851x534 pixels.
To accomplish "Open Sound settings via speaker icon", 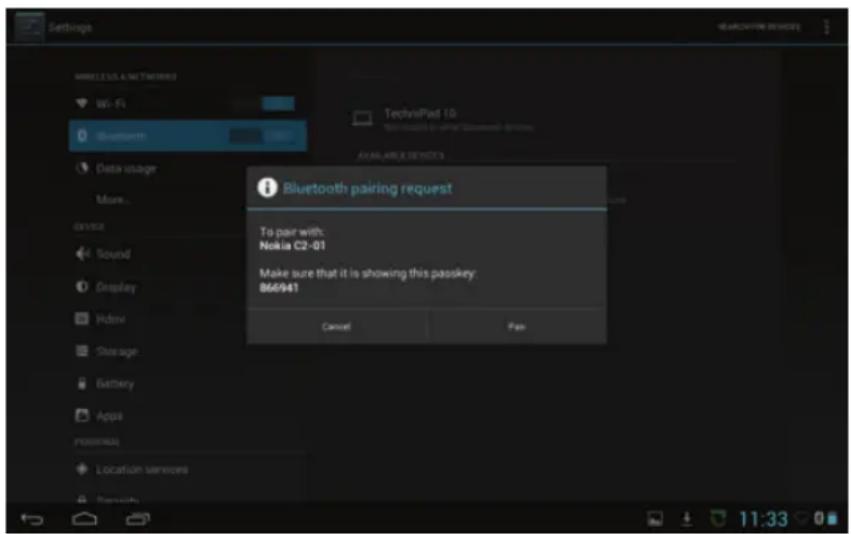I will (x=82, y=253).
